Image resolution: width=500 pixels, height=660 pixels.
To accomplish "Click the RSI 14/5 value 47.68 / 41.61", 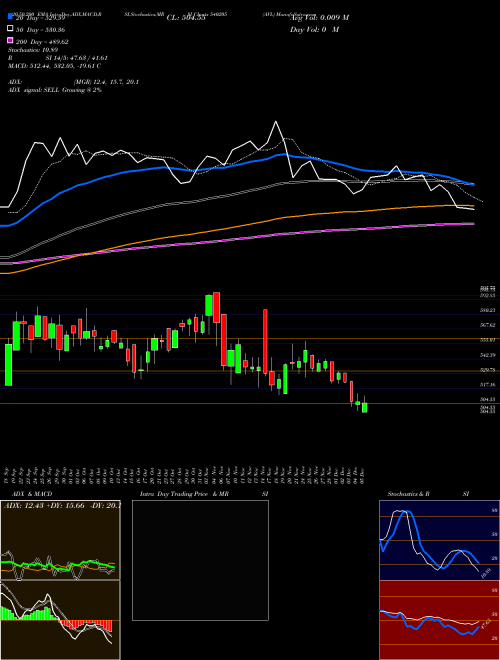I will click(x=77, y=58).
